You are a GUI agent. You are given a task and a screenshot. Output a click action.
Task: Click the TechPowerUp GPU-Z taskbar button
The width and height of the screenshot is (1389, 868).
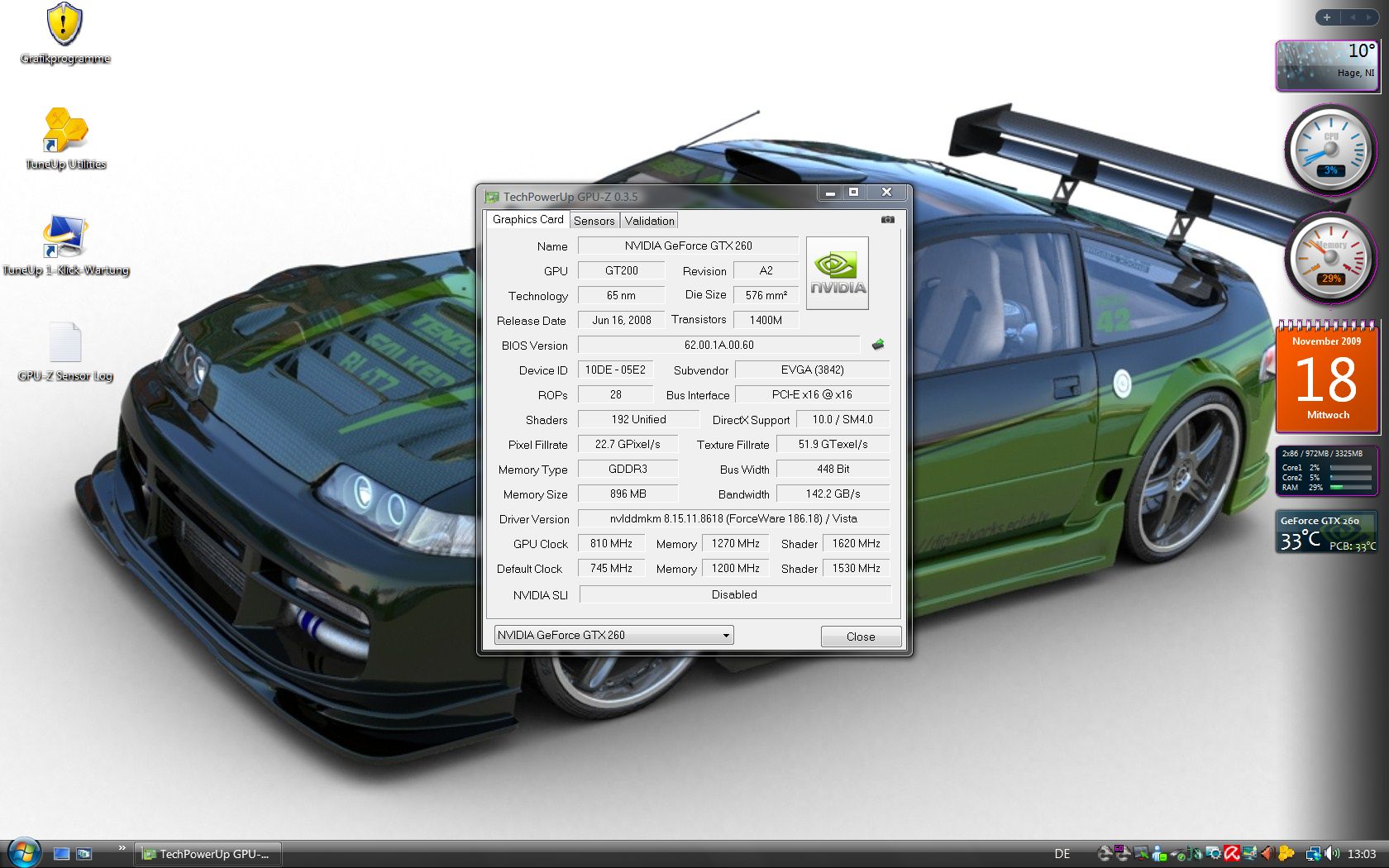(x=208, y=854)
